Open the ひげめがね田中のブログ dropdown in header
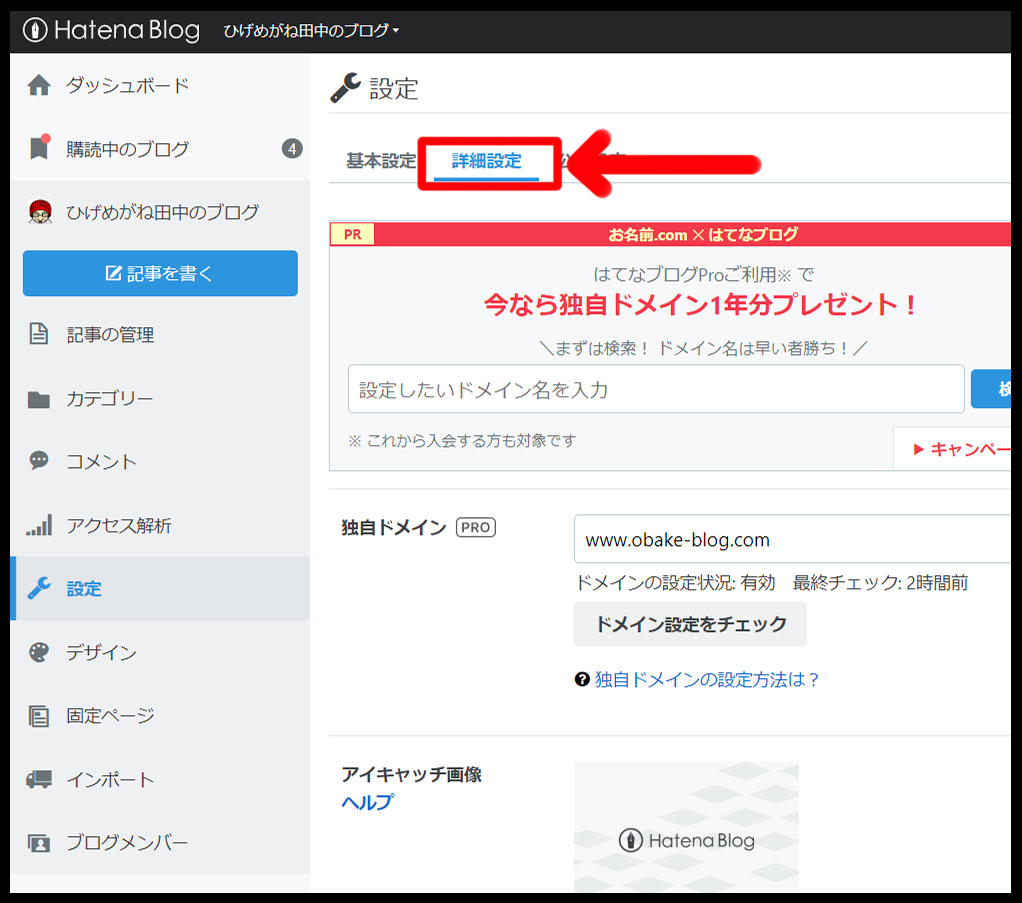Image resolution: width=1022 pixels, height=903 pixels. [311, 31]
